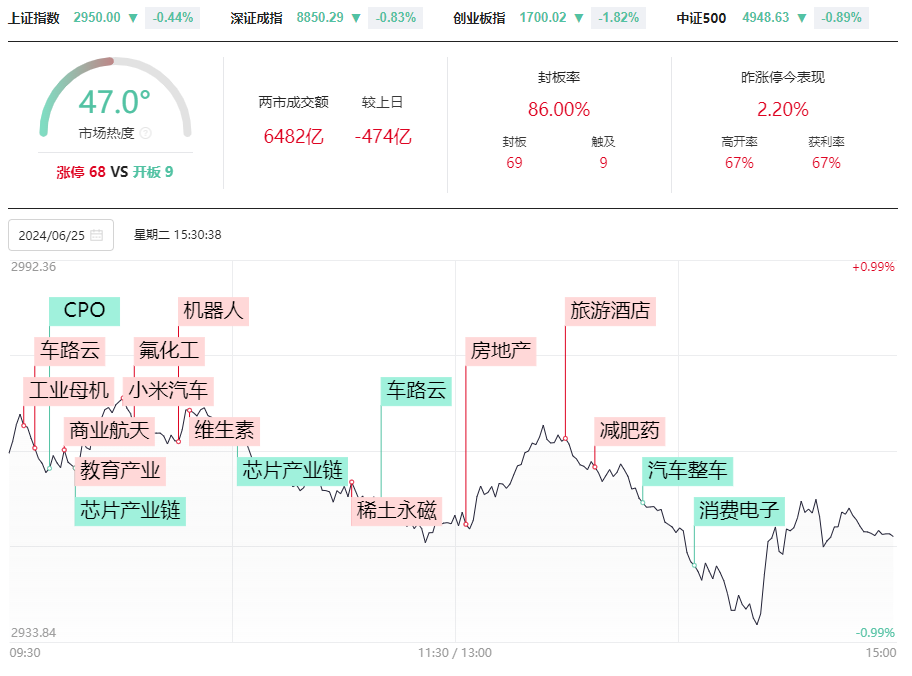912x676 pixels.
Task: Select the CPO sector tag
Action: [84, 311]
